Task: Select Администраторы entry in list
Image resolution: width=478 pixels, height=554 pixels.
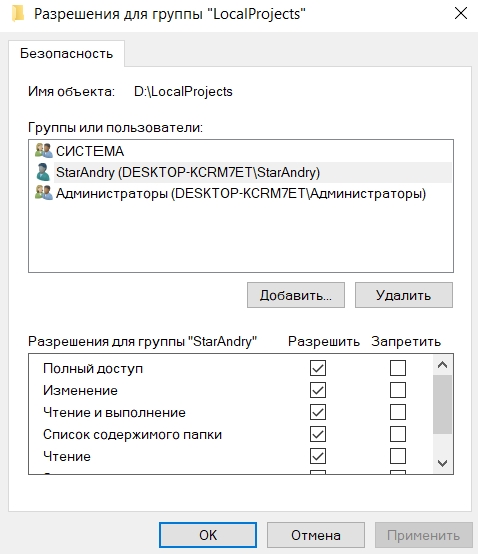Action: pos(241,193)
